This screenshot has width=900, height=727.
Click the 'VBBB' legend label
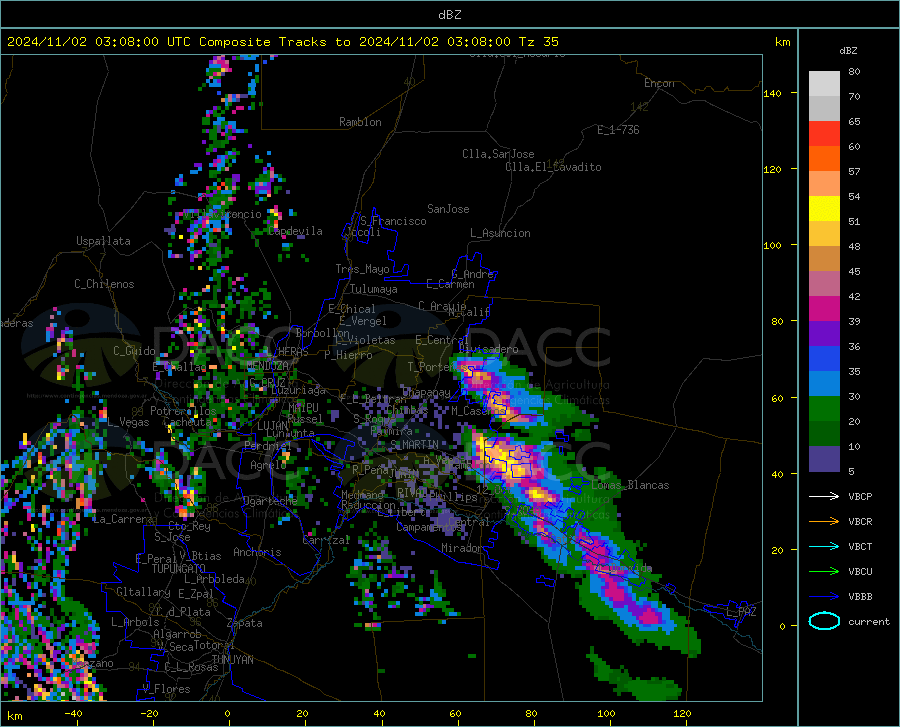(860, 597)
